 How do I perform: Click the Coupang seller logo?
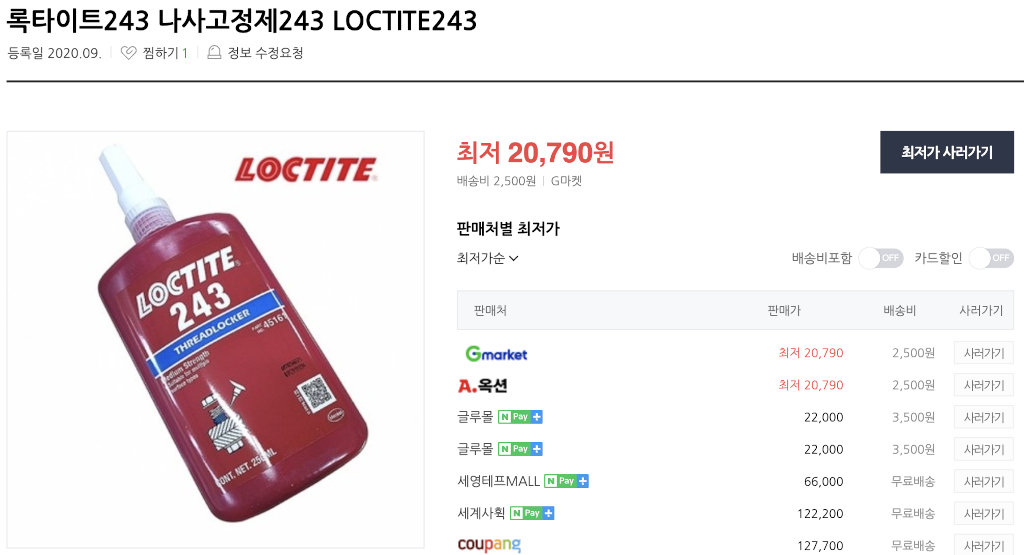tap(489, 545)
